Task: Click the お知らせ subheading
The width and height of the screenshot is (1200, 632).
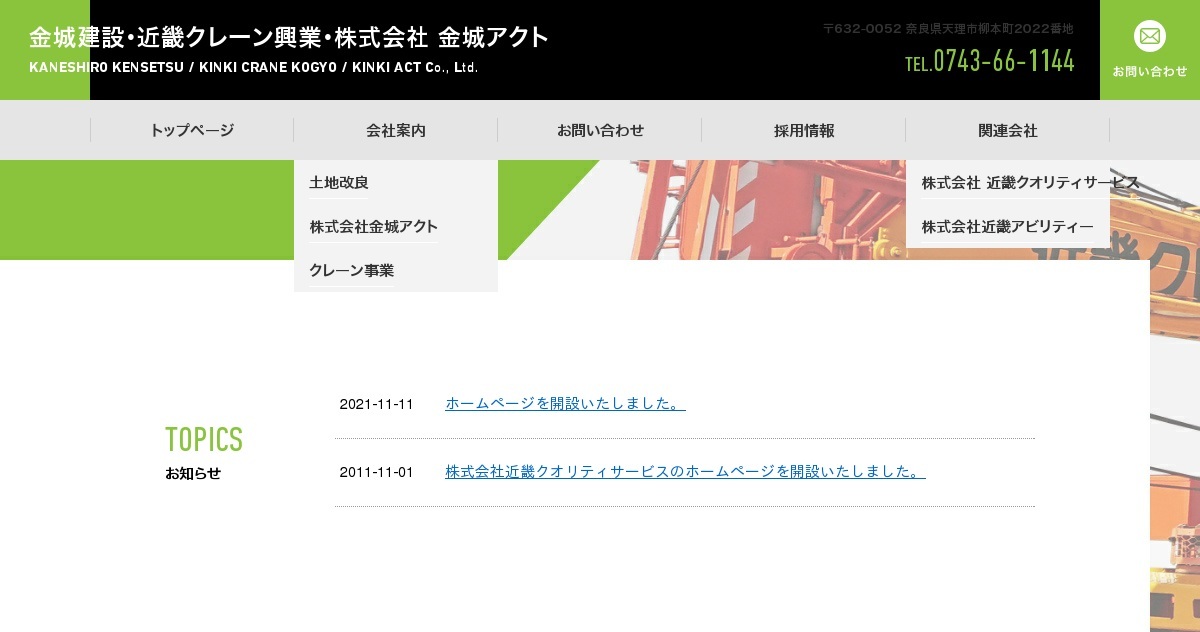Action: 193,473
